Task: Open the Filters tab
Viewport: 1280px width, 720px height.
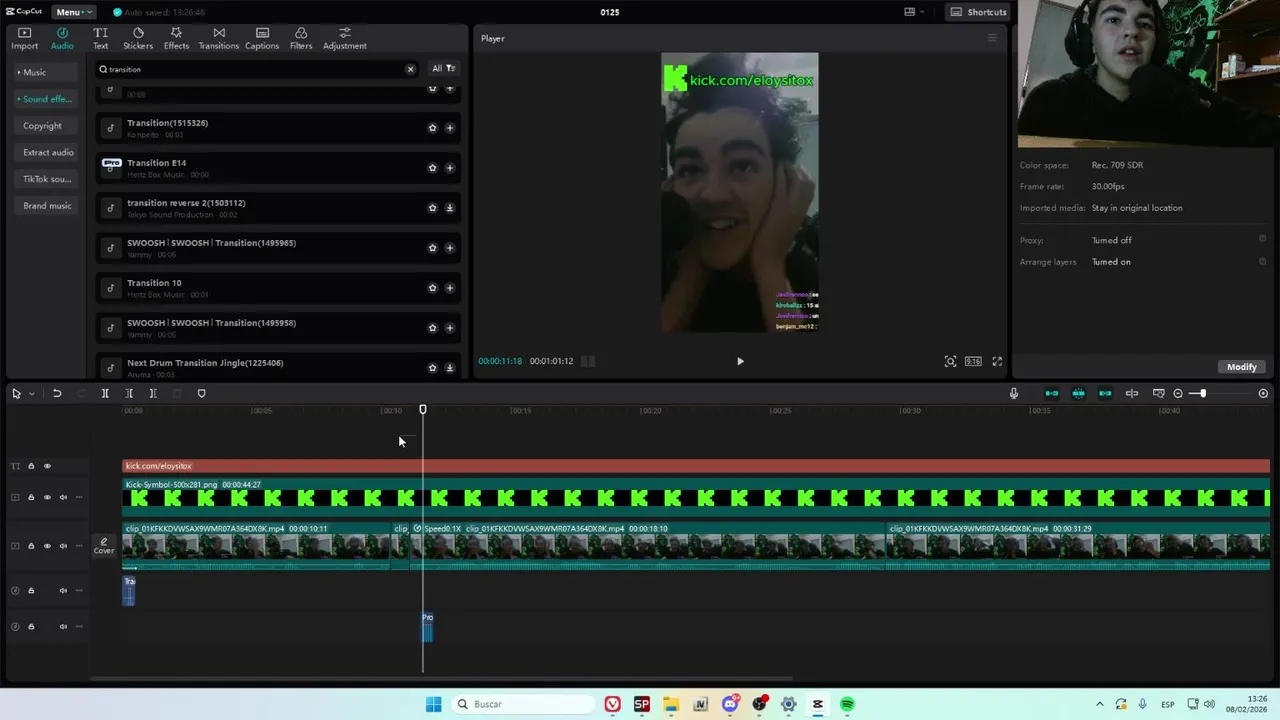Action: 301,38
